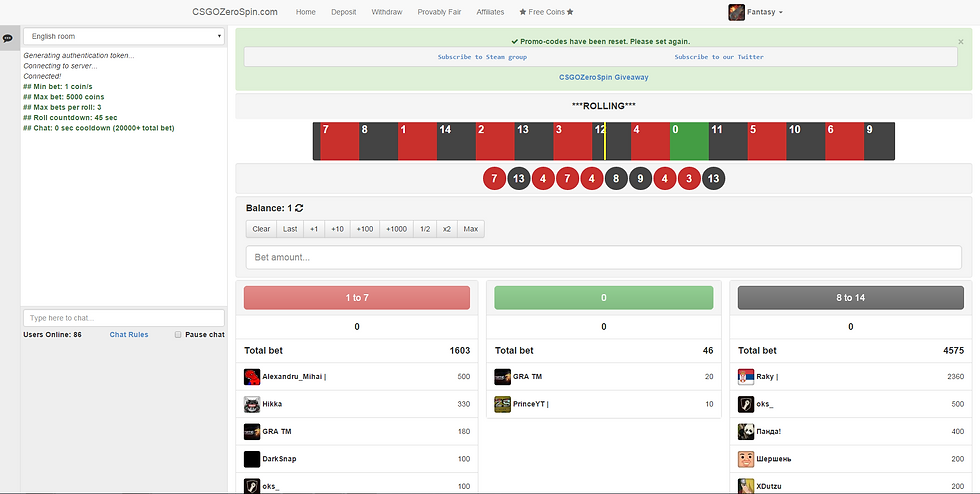Open the Free Coins page
This screenshot has width=980, height=494.
pyautogui.click(x=546, y=12)
